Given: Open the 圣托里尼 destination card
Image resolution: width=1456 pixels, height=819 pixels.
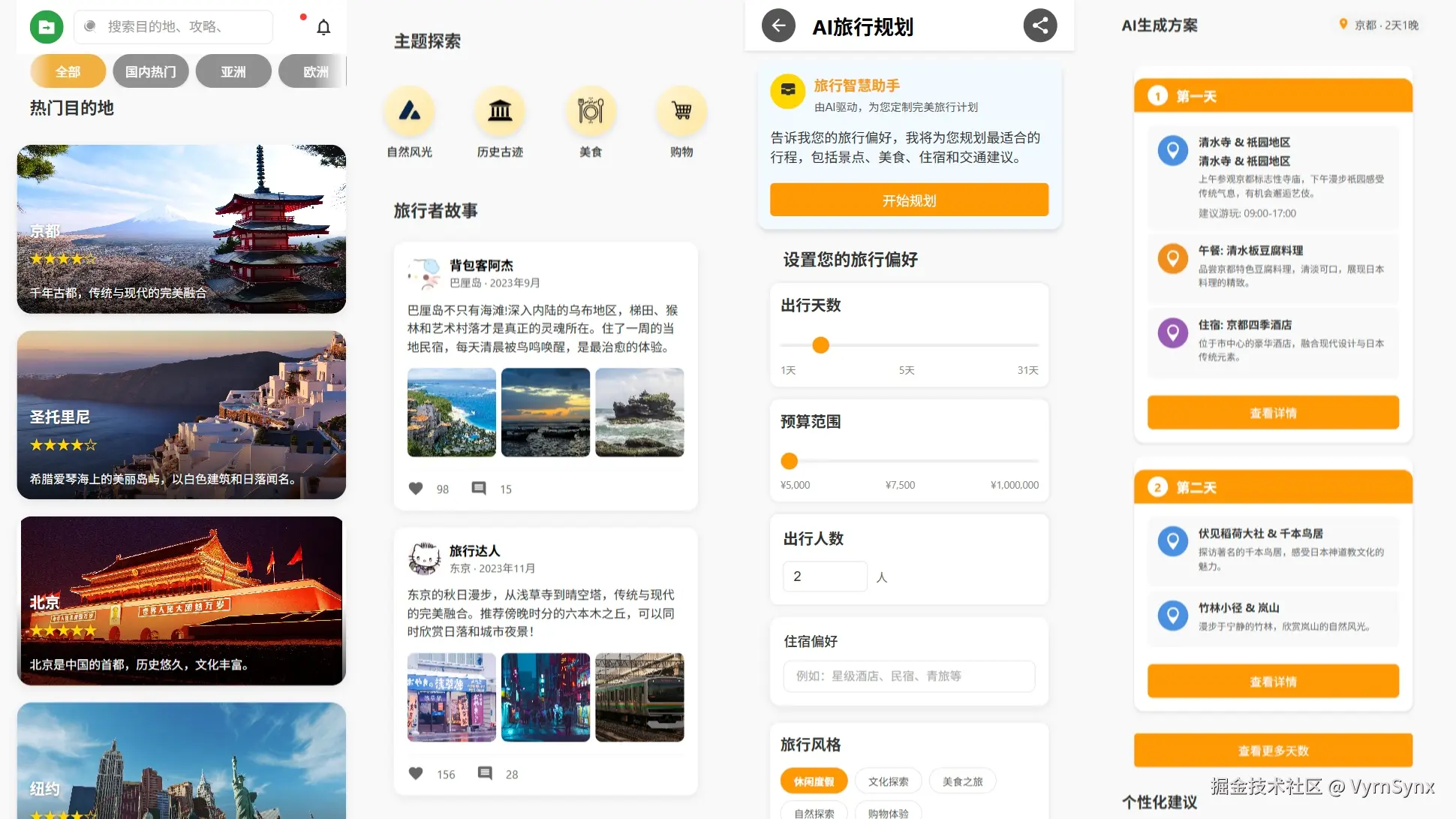Looking at the screenshot, I should click(182, 414).
